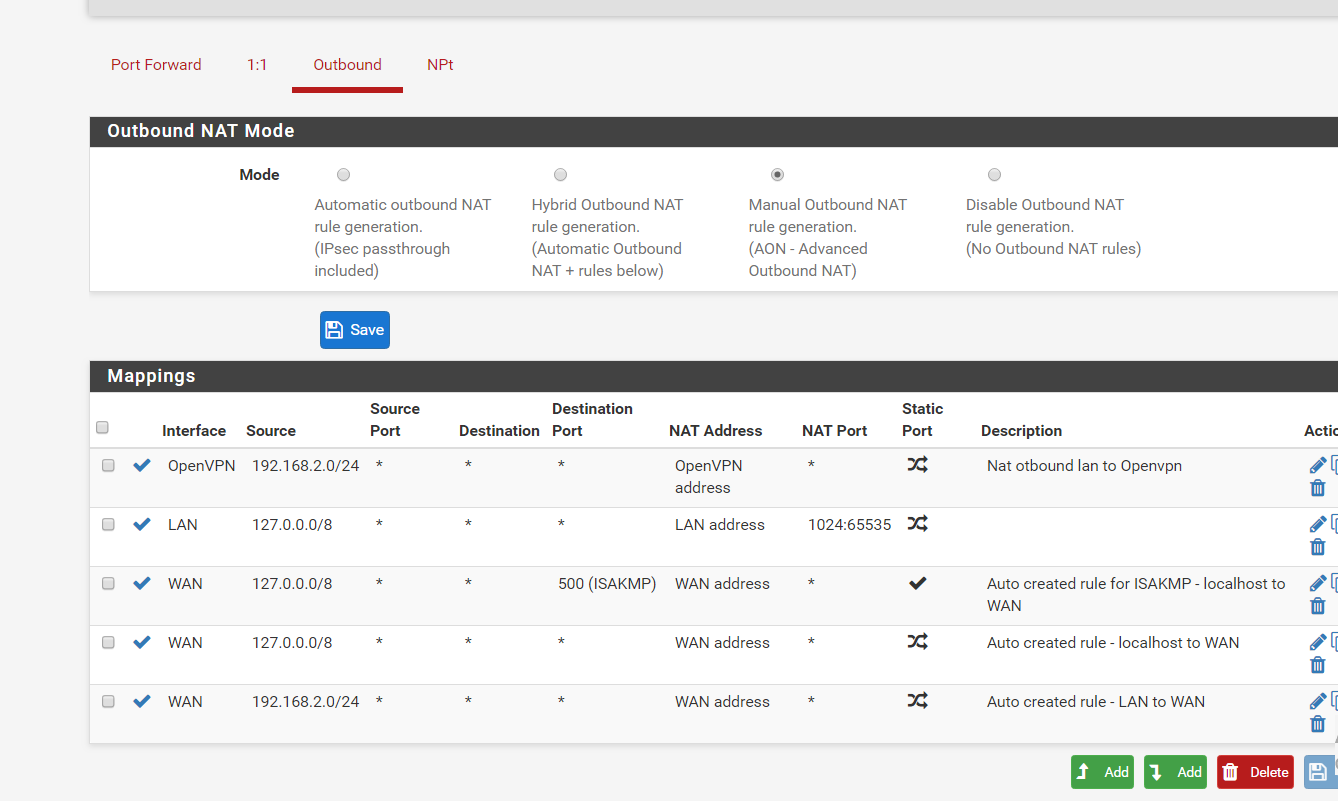Select Disable Outbound NAT mode
Screen dimensions: 1338x801
[995, 175]
